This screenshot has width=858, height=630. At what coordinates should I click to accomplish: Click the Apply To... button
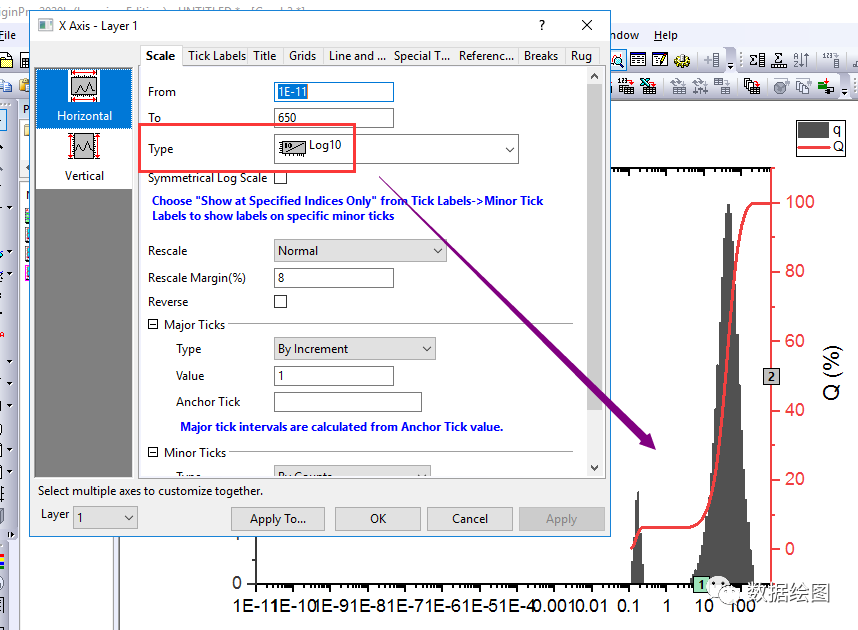coord(277,519)
